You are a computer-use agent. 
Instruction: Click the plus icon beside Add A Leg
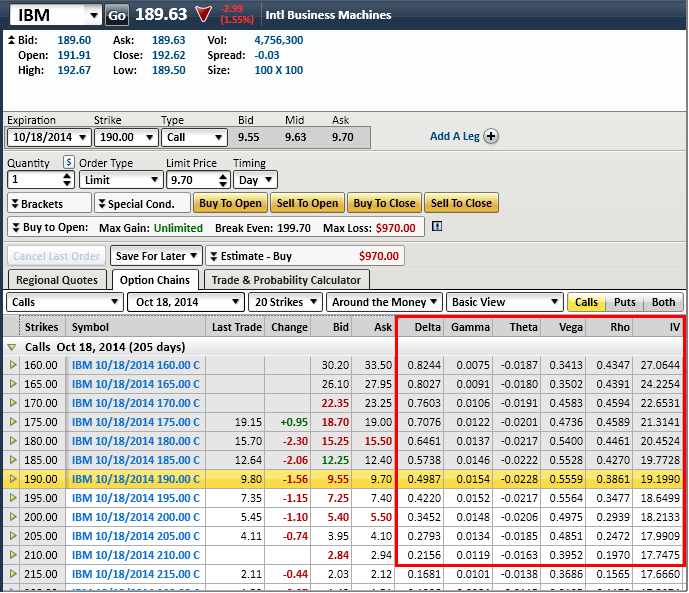(491, 136)
